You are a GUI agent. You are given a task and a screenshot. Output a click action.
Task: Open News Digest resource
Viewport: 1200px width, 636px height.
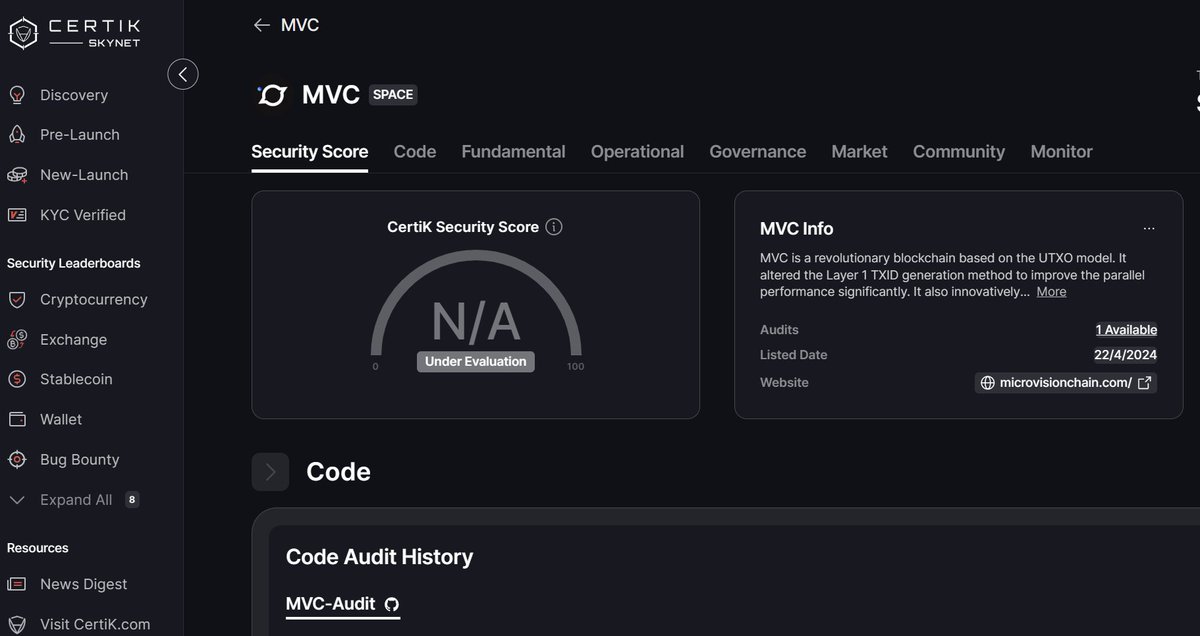(84, 584)
